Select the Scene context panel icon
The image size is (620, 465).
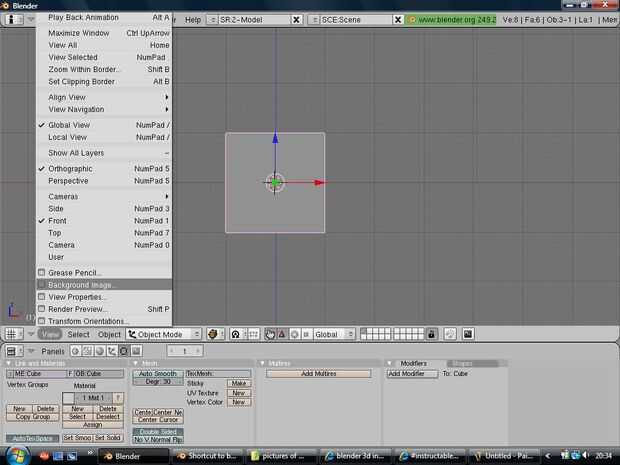(x=136, y=351)
